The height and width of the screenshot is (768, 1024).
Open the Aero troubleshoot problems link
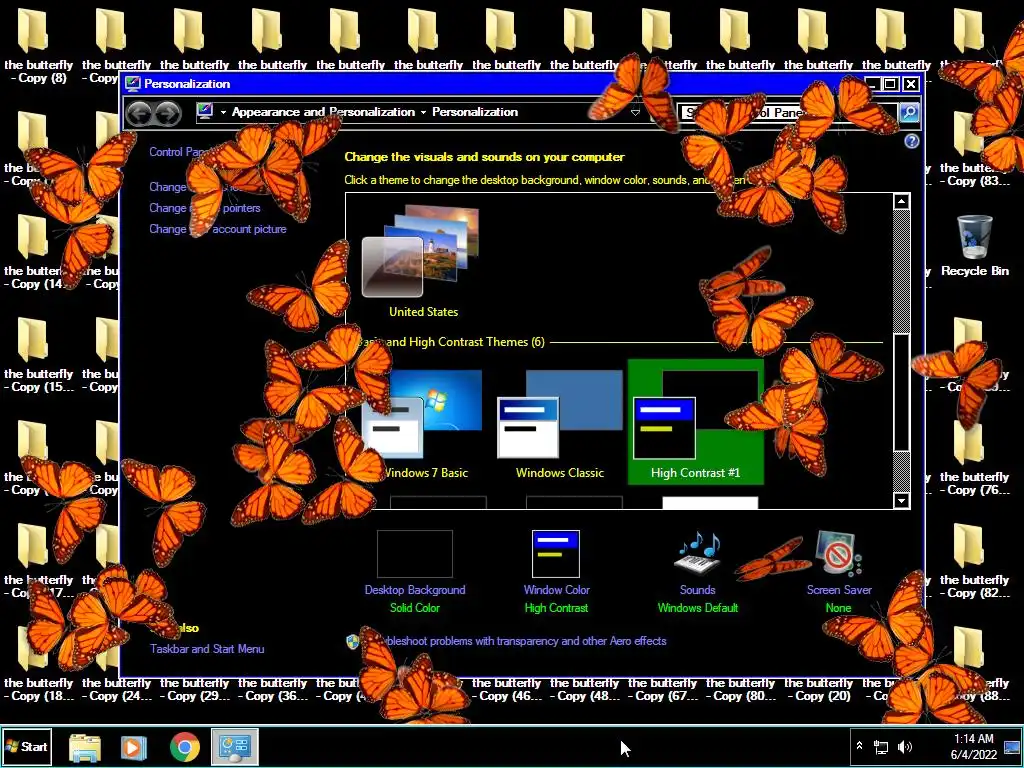point(514,641)
